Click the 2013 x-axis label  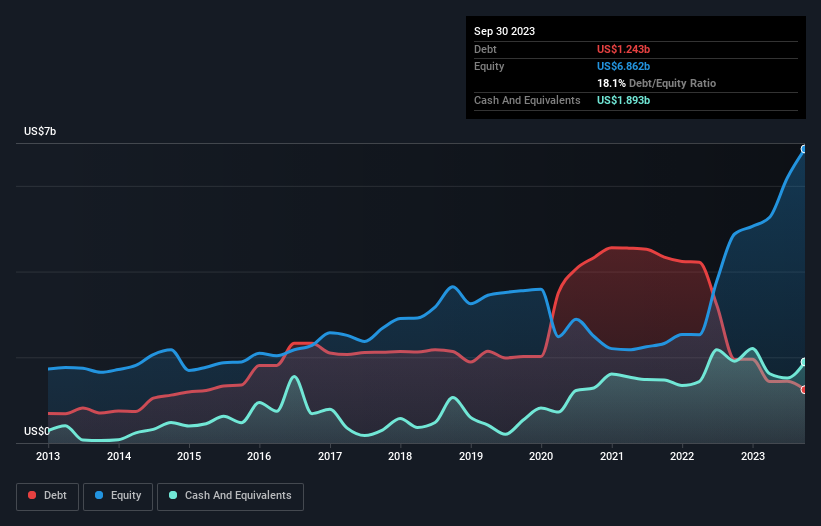(x=48, y=456)
